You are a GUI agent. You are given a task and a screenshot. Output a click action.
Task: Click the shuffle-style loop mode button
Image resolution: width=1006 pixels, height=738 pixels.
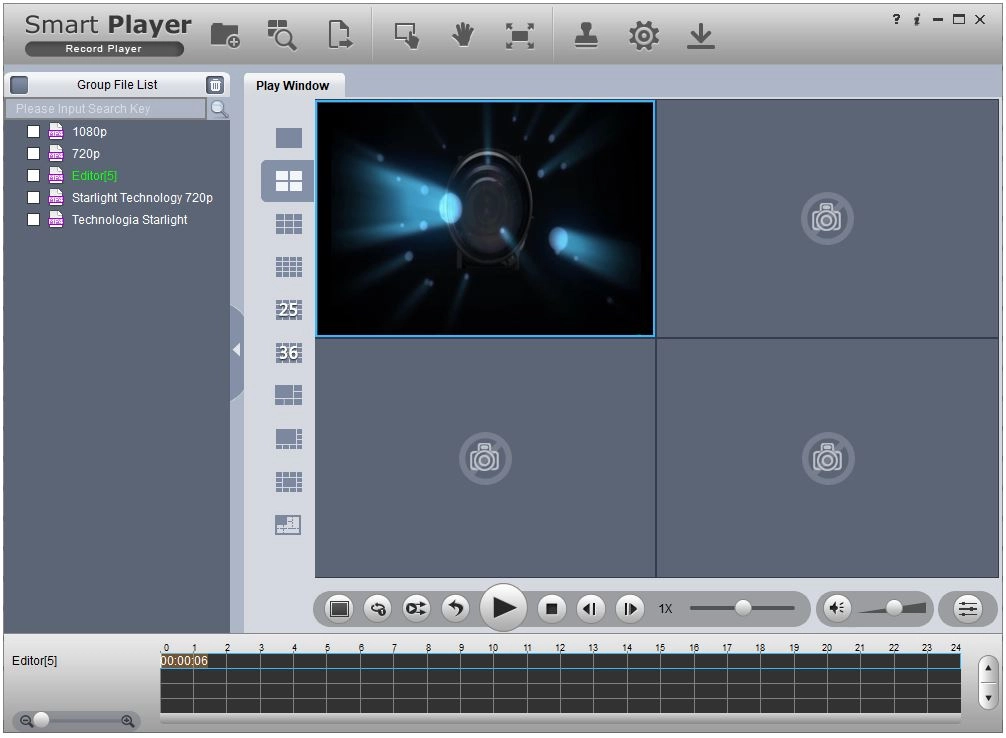416,608
